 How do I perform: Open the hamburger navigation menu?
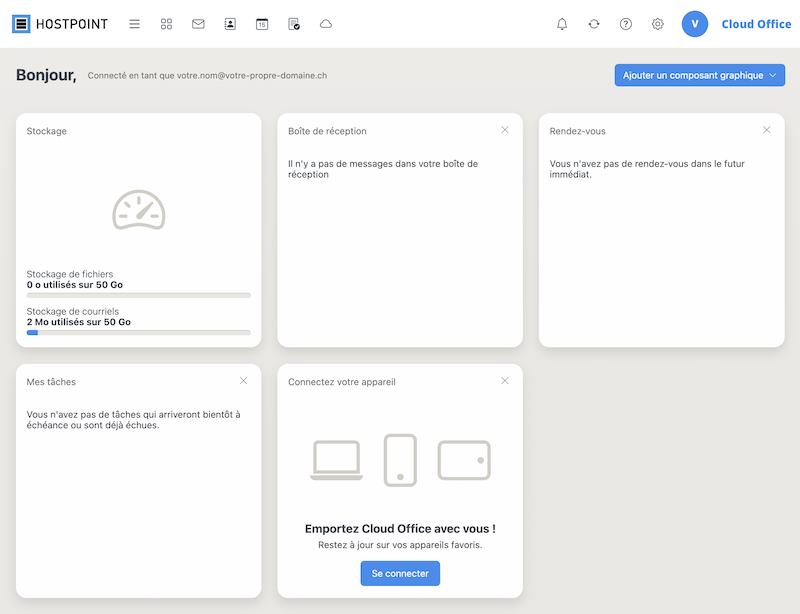click(134, 24)
